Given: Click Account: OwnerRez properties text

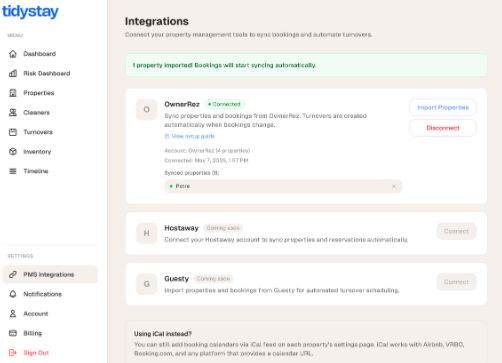Looking at the screenshot, I should (207, 151).
